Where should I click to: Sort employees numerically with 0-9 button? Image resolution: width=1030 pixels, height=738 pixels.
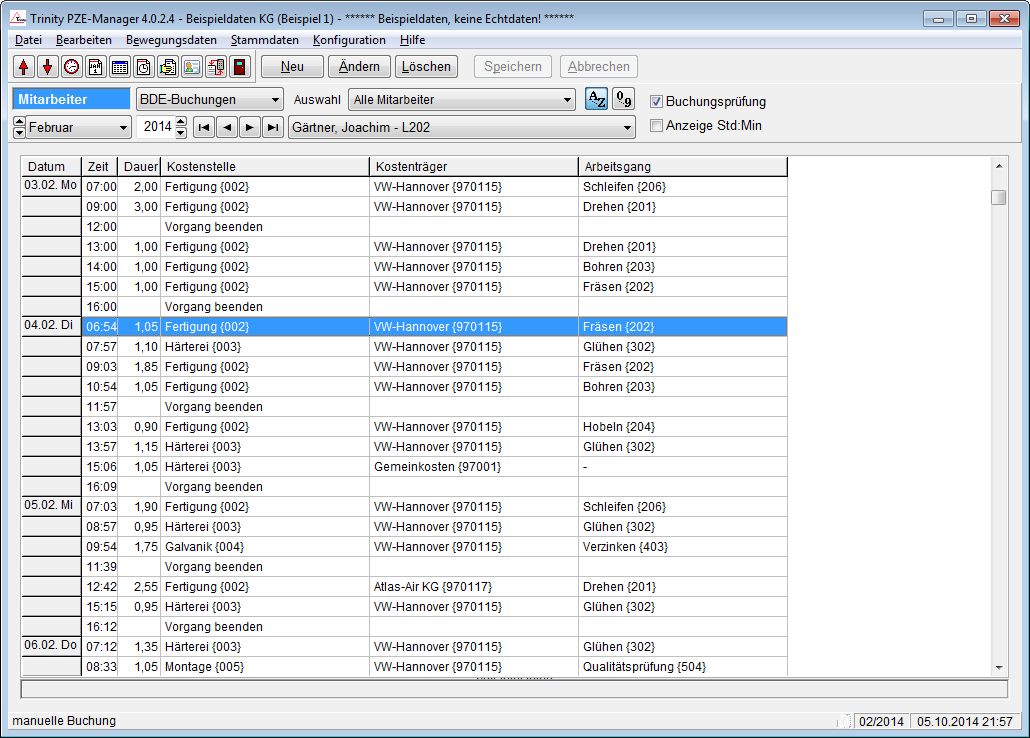[623, 99]
